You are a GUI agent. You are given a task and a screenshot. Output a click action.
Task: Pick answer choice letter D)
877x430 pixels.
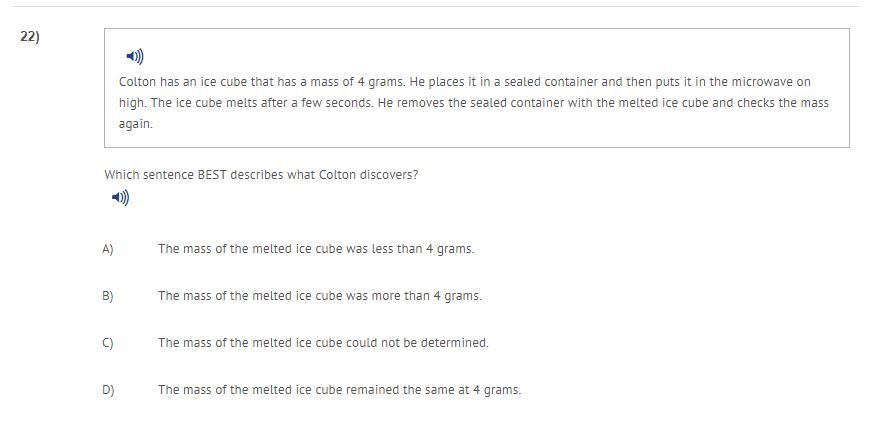pyautogui.click(x=108, y=390)
